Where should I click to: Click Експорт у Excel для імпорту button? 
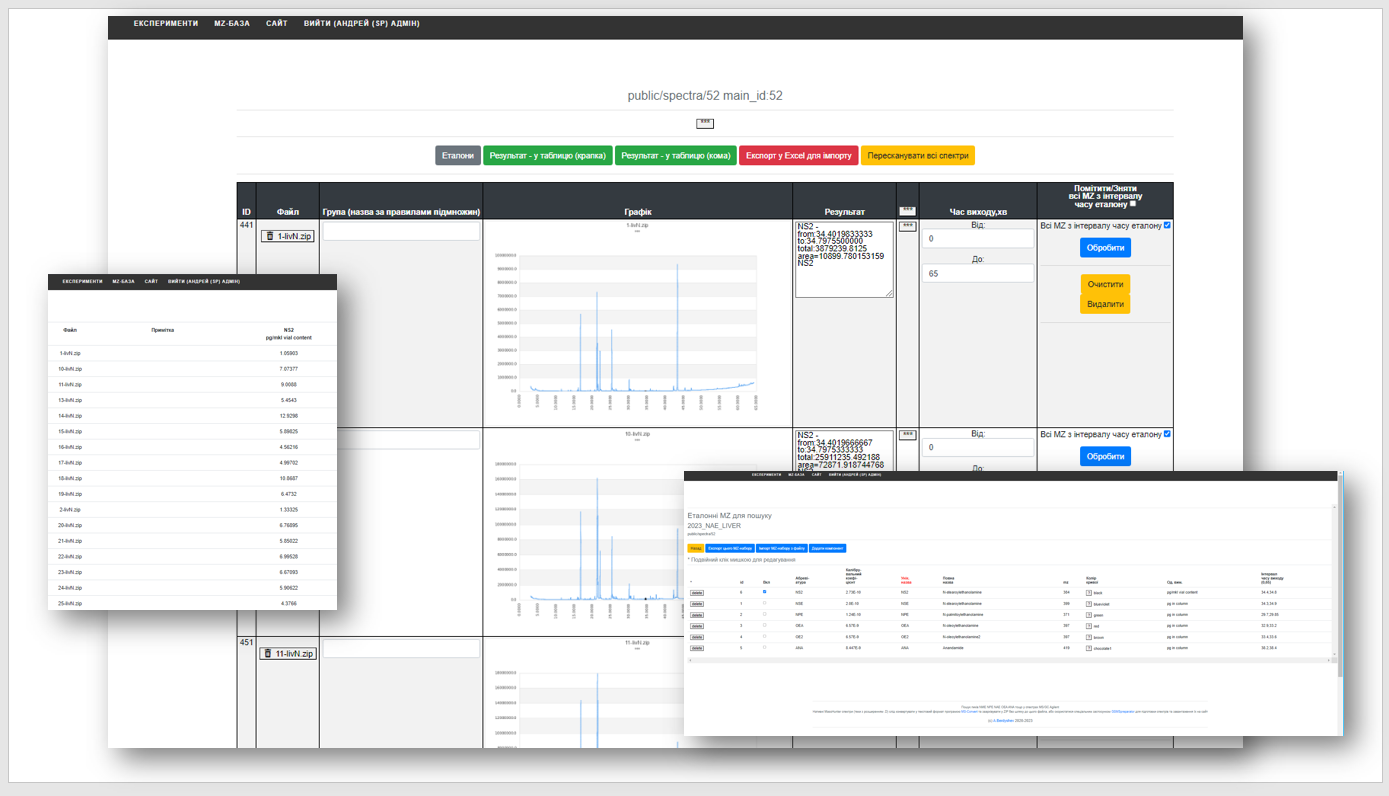[x=799, y=156]
